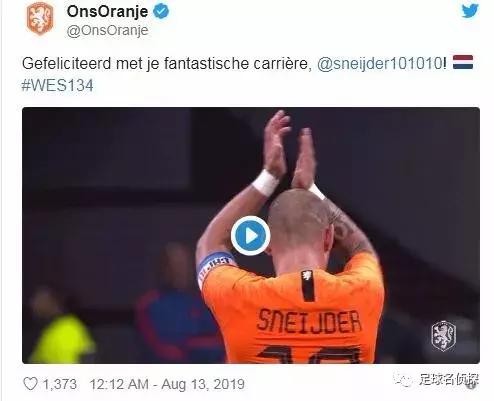Viewport: 494px width, 401px height.
Task: Open the @sneijder101010 mention link
Action: pyautogui.click(x=380, y=63)
